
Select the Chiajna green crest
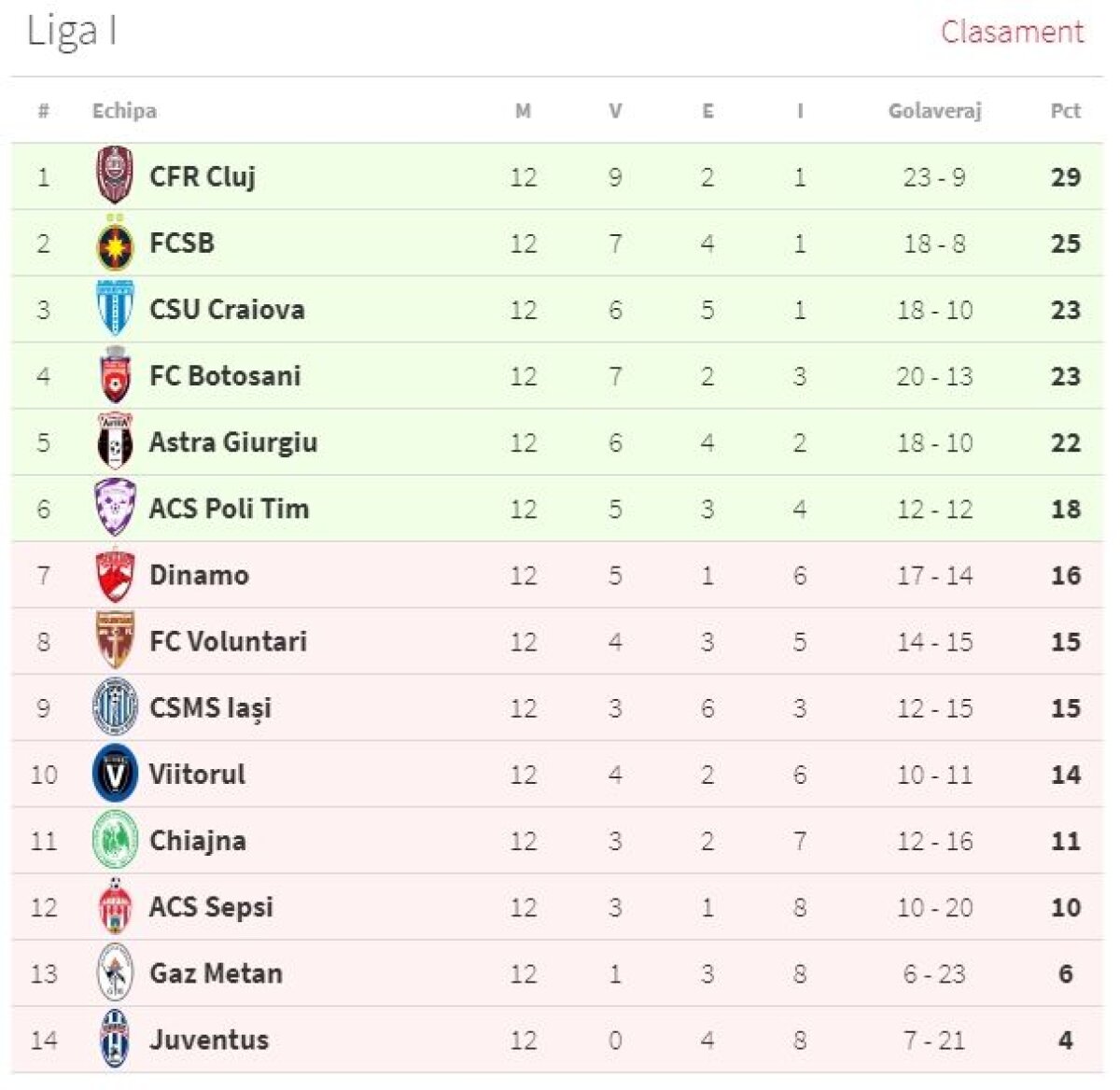[115, 840]
